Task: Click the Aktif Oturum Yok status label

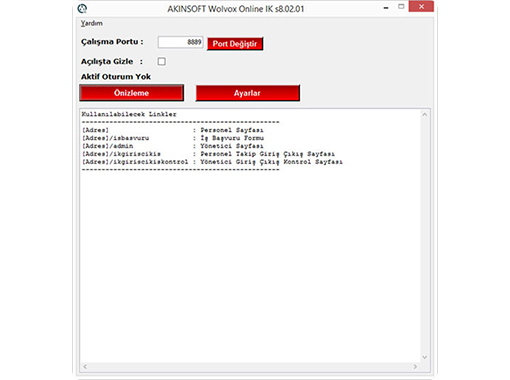Action: (x=116, y=77)
